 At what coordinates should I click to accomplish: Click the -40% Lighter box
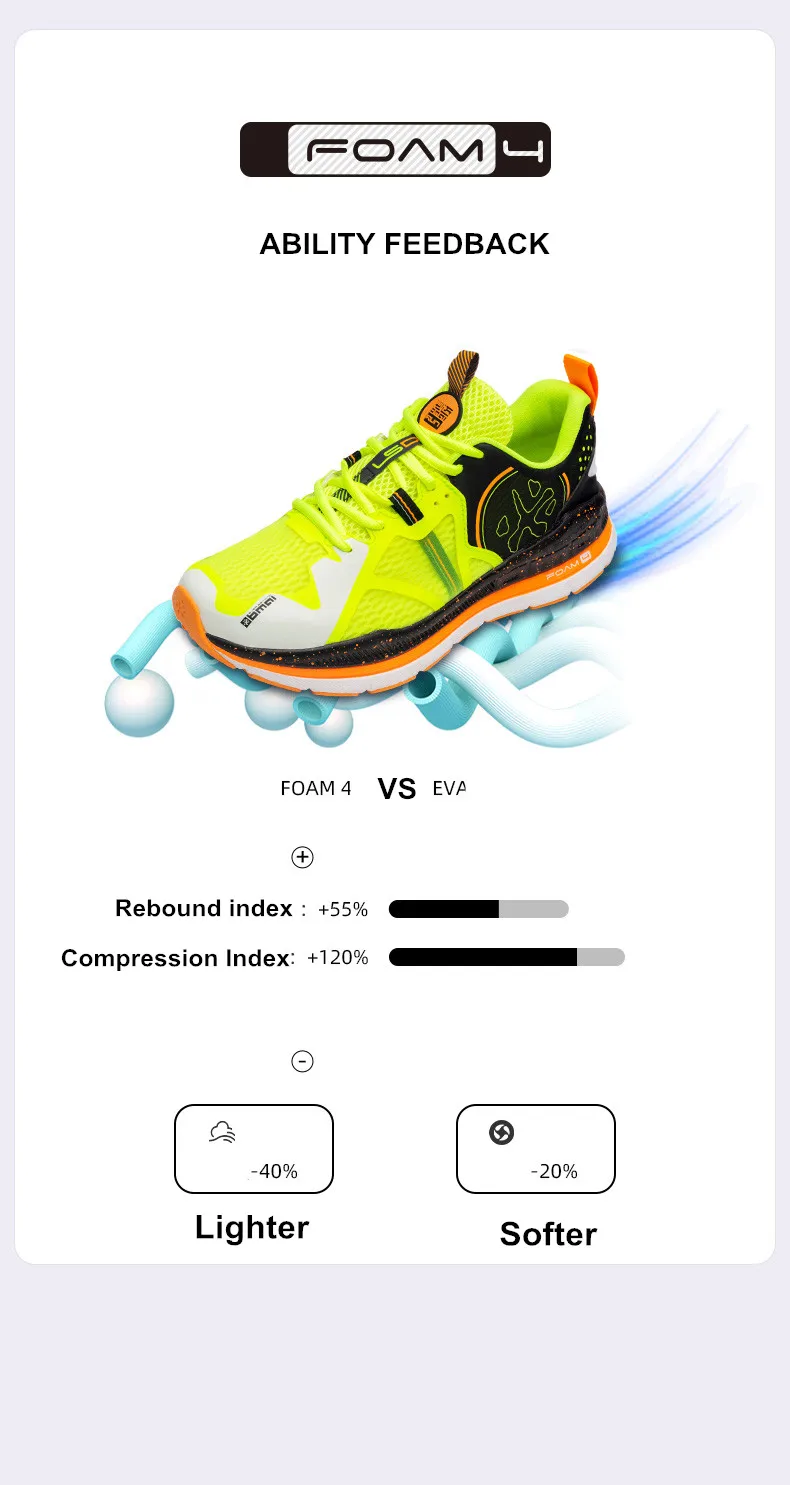[254, 1149]
